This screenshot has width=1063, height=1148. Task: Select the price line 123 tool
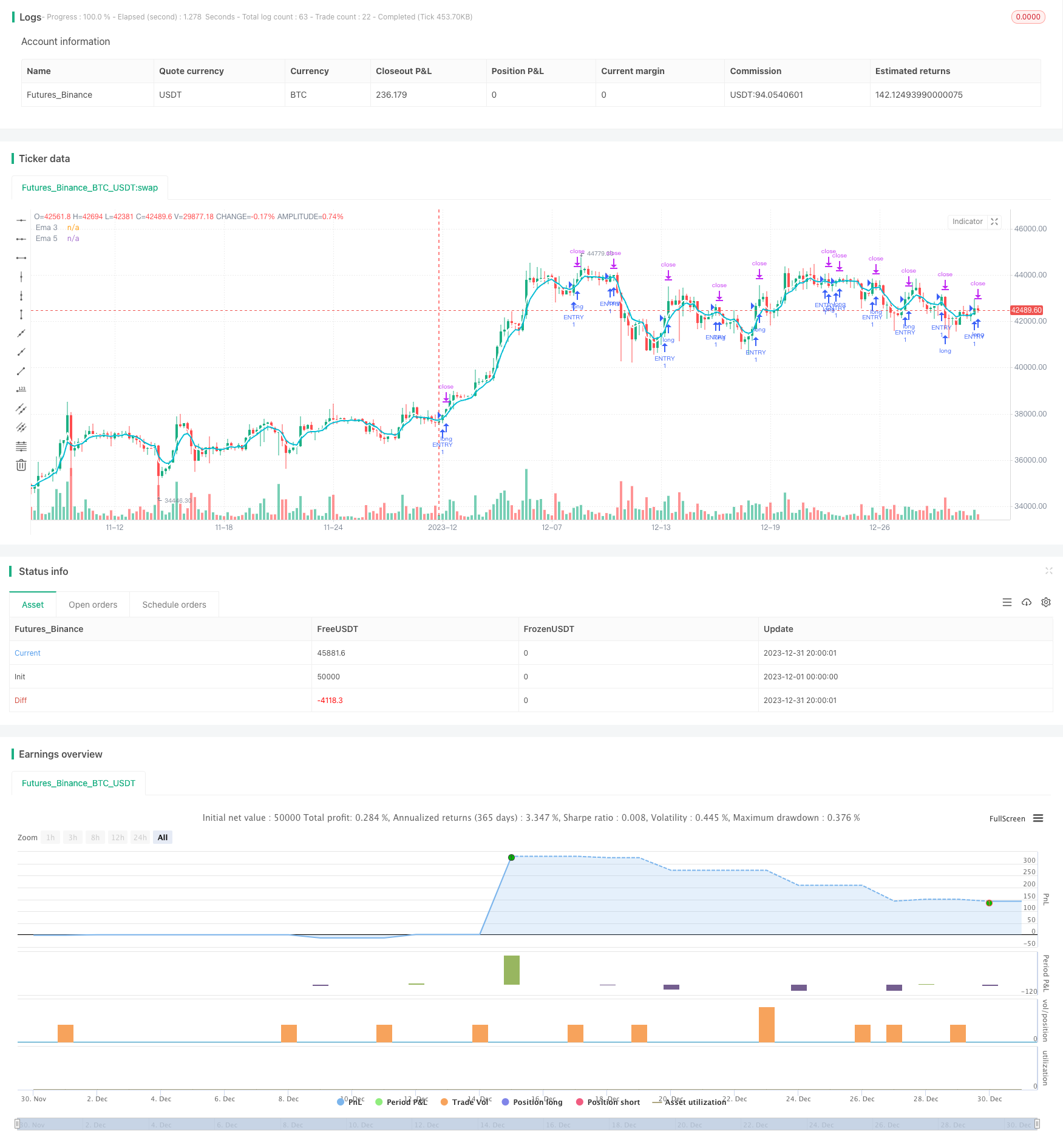pyautogui.click(x=21, y=390)
